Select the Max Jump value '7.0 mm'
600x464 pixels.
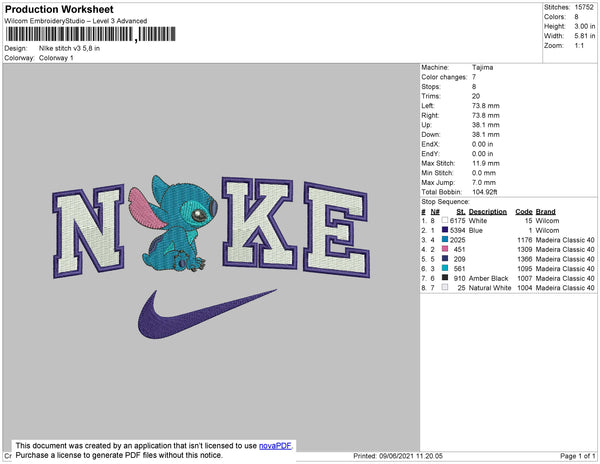(484, 182)
